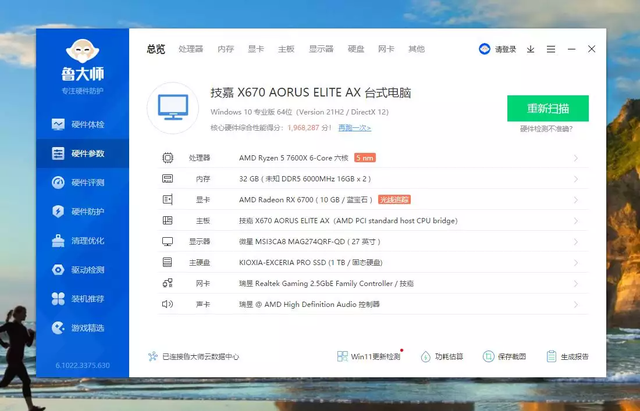Select the 硬件参数 sidebar icon

pos(58,153)
